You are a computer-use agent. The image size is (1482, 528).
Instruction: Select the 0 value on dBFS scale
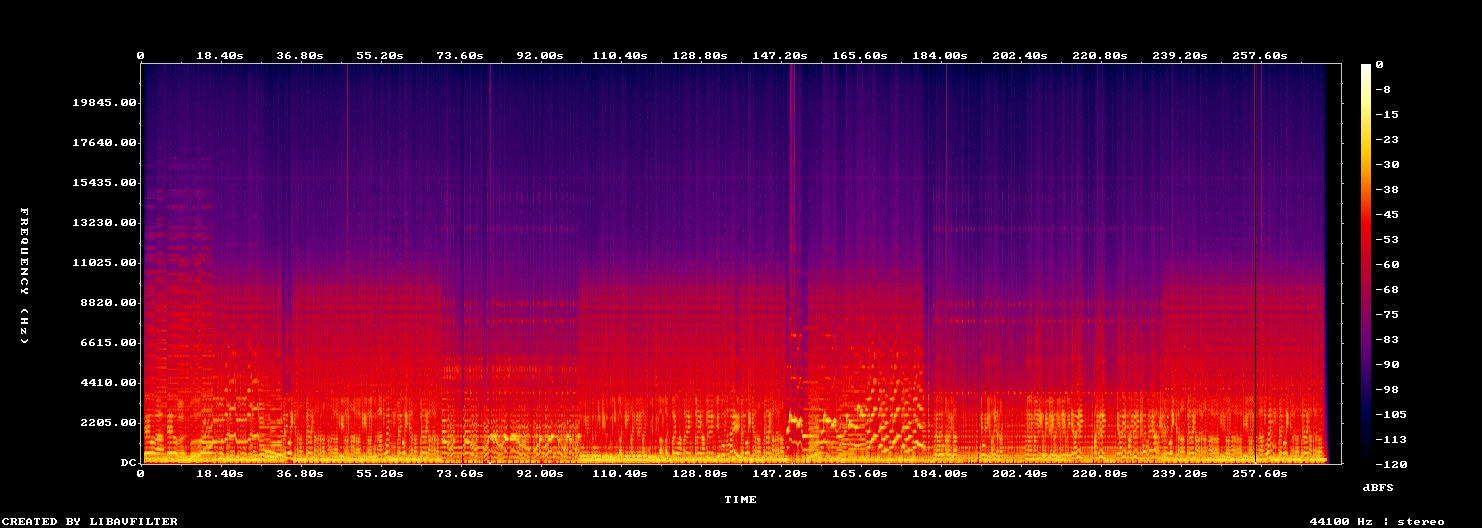click(1379, 64)
